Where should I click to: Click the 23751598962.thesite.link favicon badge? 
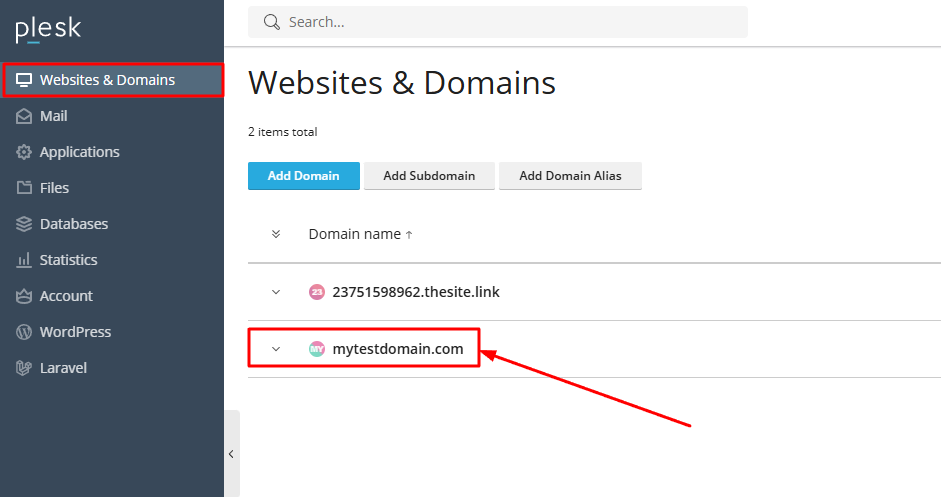pos(317,292)
